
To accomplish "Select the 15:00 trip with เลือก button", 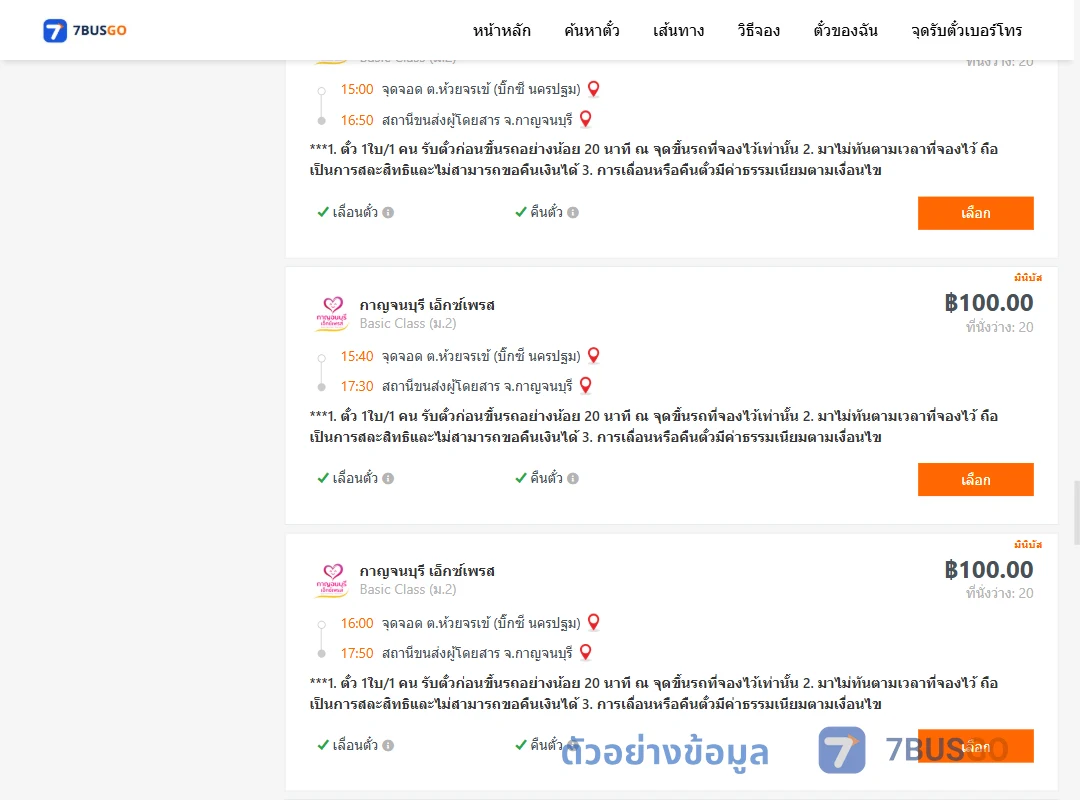I will pos(975,213).
